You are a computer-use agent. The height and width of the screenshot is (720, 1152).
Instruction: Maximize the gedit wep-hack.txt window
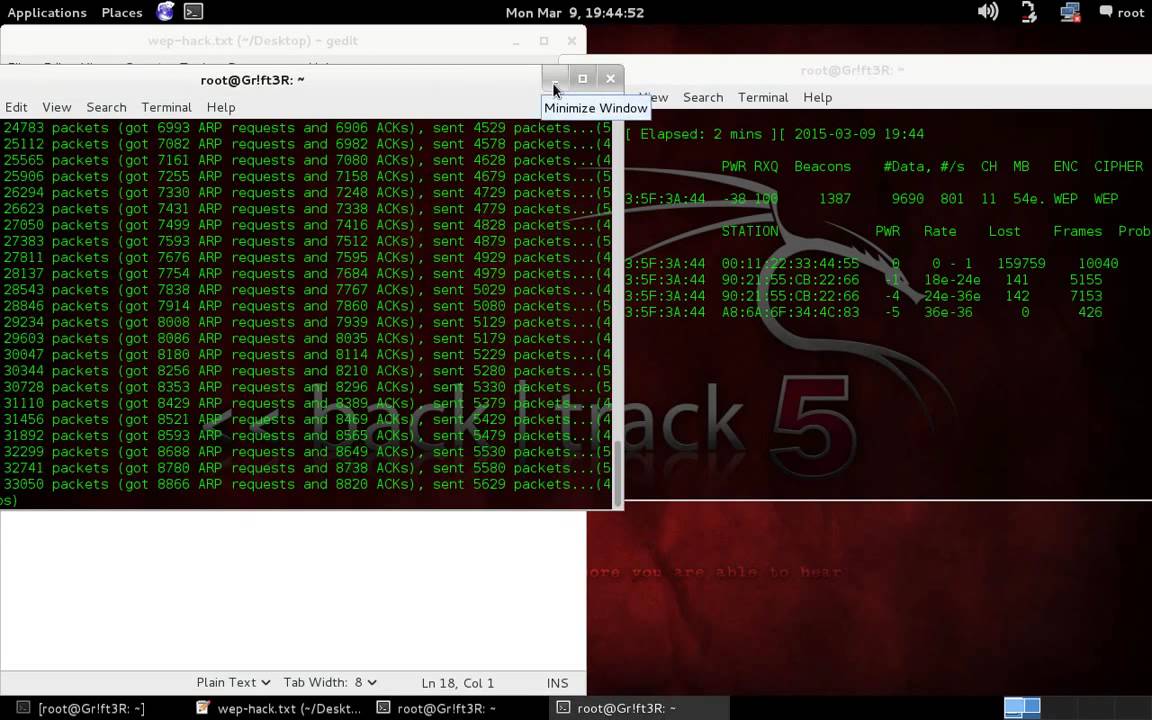[544, 41]
